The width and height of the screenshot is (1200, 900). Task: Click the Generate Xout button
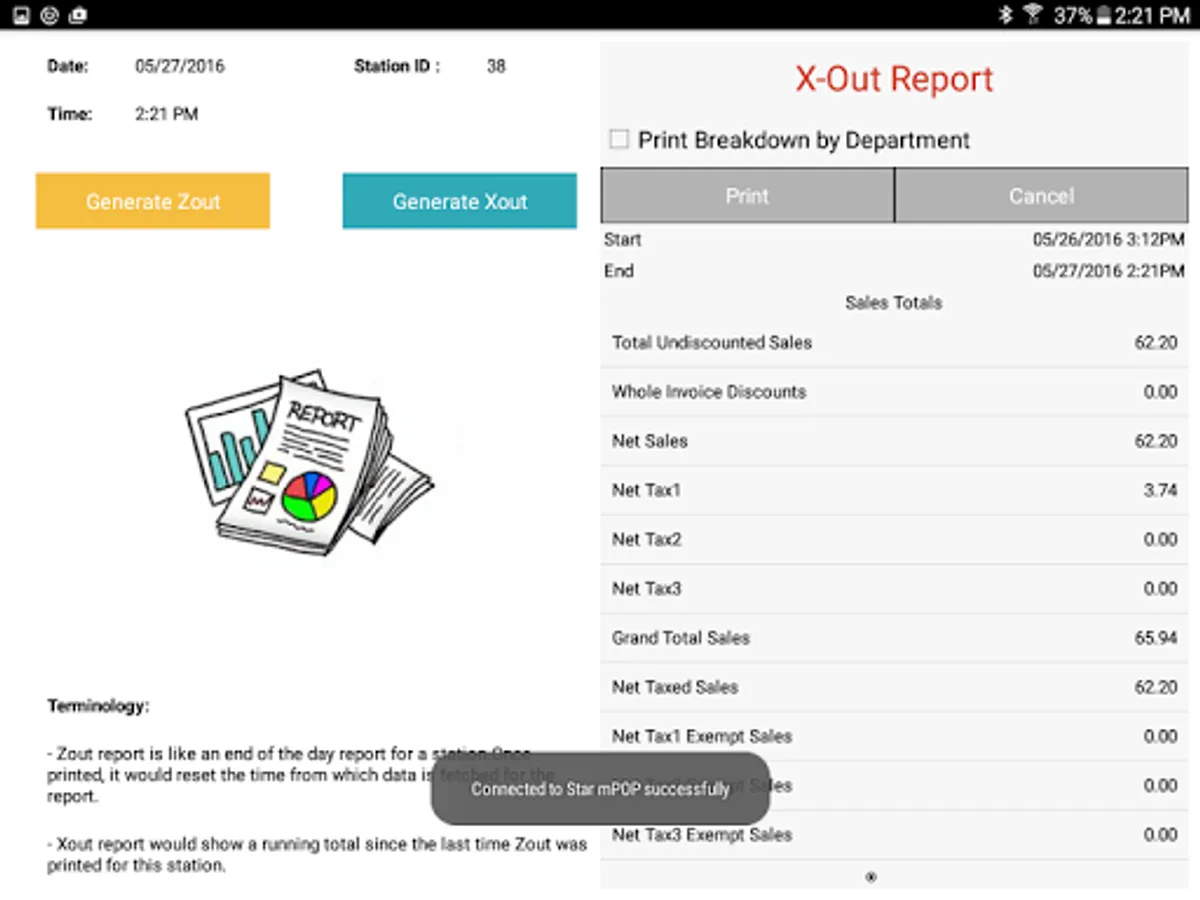[460, 201]
